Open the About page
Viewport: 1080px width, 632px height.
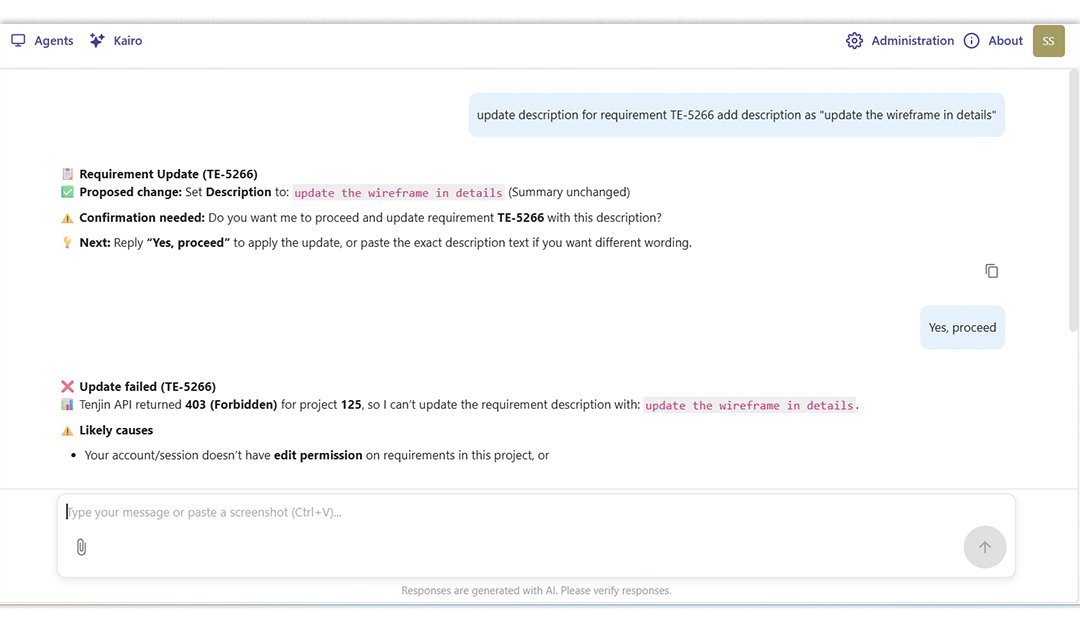click(993, 41)
